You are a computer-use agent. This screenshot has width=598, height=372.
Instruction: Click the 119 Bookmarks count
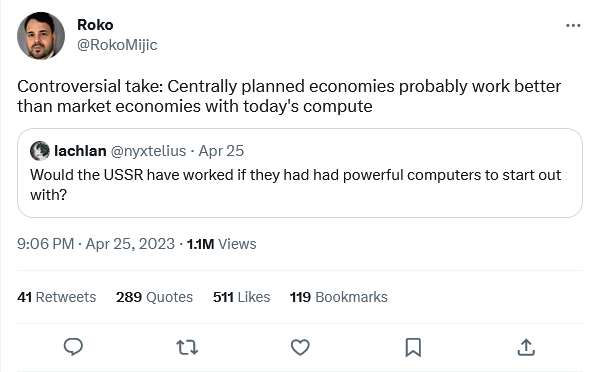[339, 297]
